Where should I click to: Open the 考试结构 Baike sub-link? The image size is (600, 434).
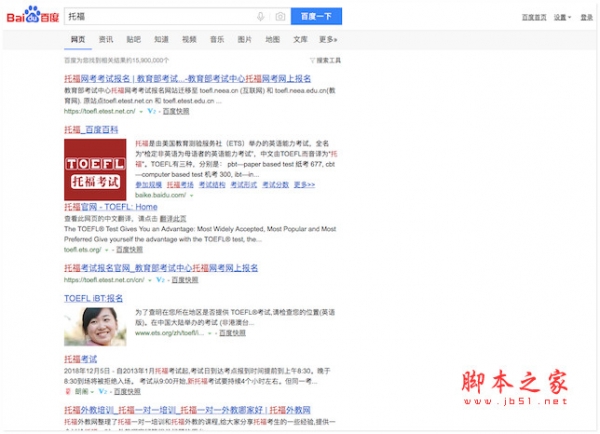point(212,184)
